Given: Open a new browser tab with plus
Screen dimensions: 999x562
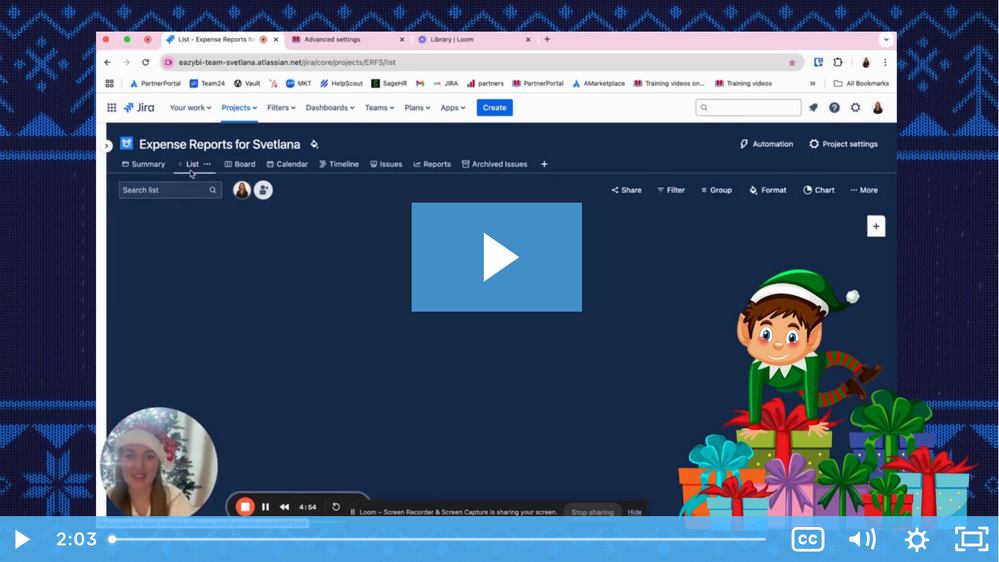Looking at the screenshot, I should (x=547, y=40).
